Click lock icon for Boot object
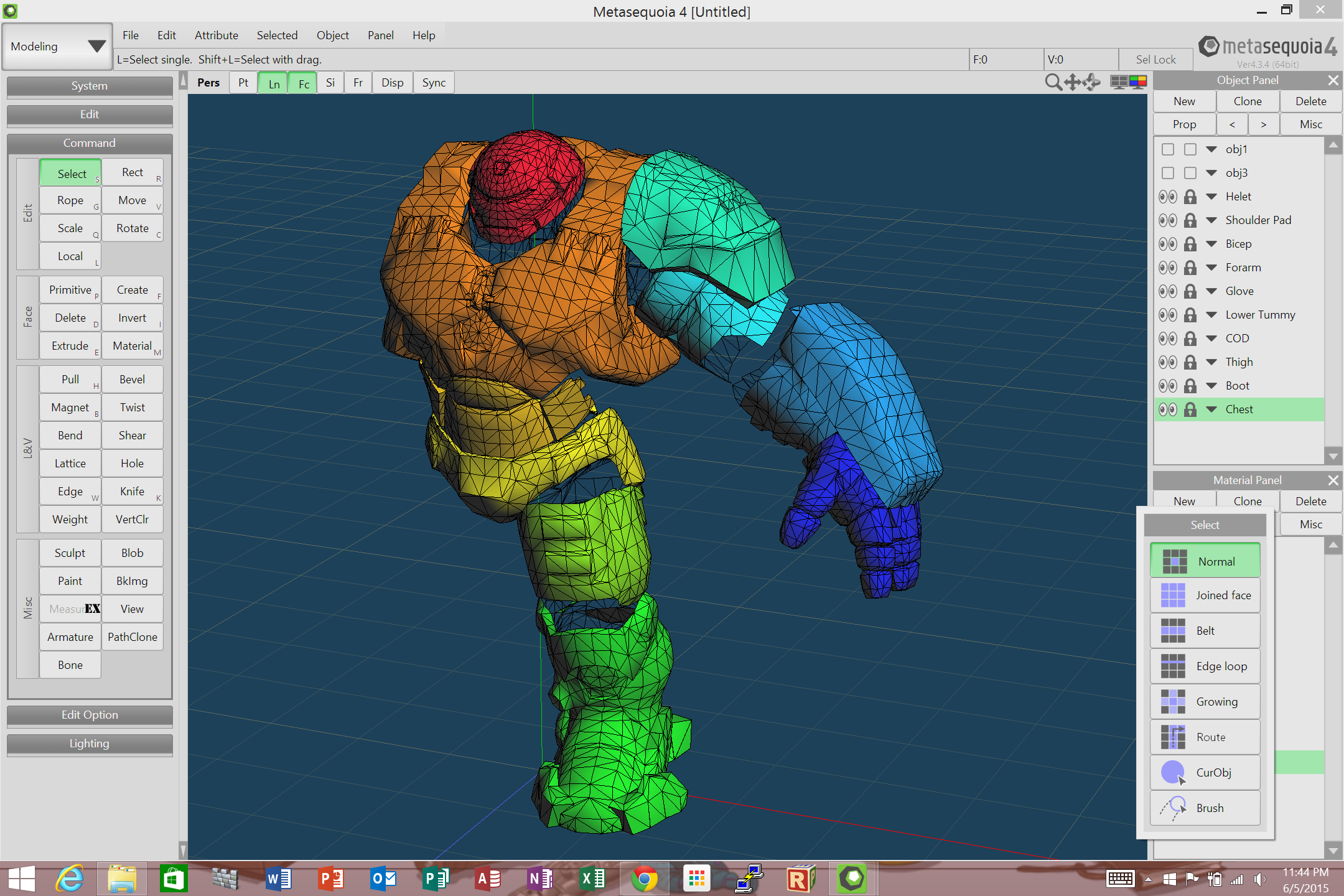Image resolution: width=1344 pixels, height=896 pixels. 1190,386
